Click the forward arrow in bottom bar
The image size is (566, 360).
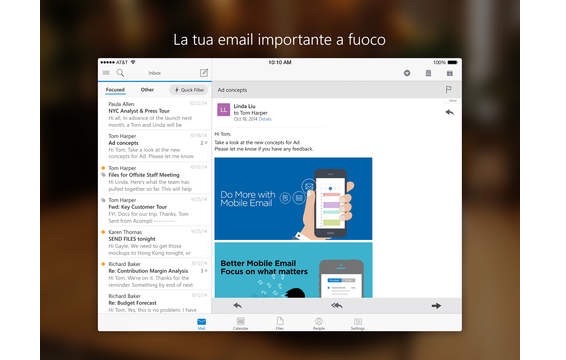(436, 306)
